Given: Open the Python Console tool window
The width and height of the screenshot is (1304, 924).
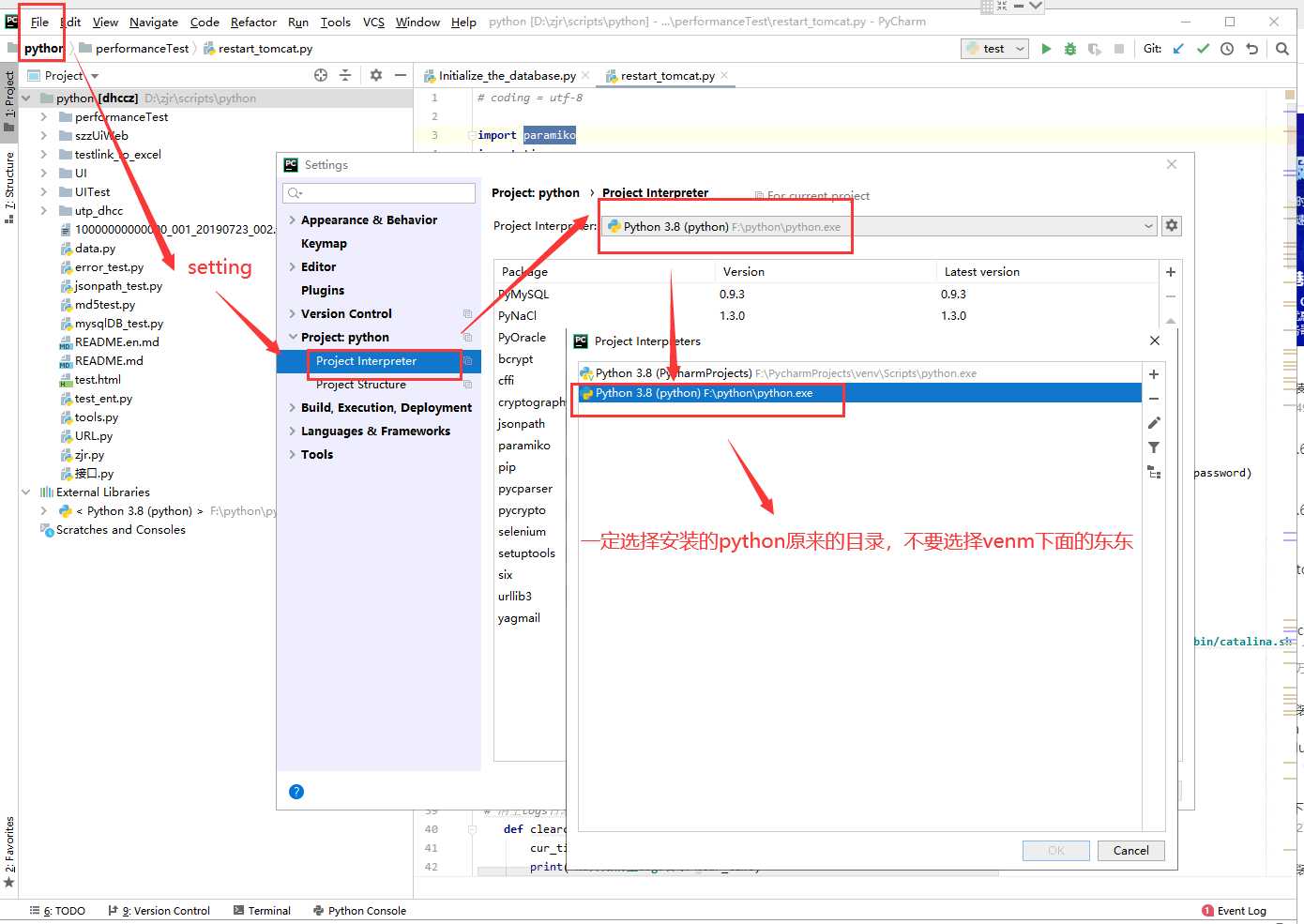Looking at the screenshot, I should tap(359, 911).
